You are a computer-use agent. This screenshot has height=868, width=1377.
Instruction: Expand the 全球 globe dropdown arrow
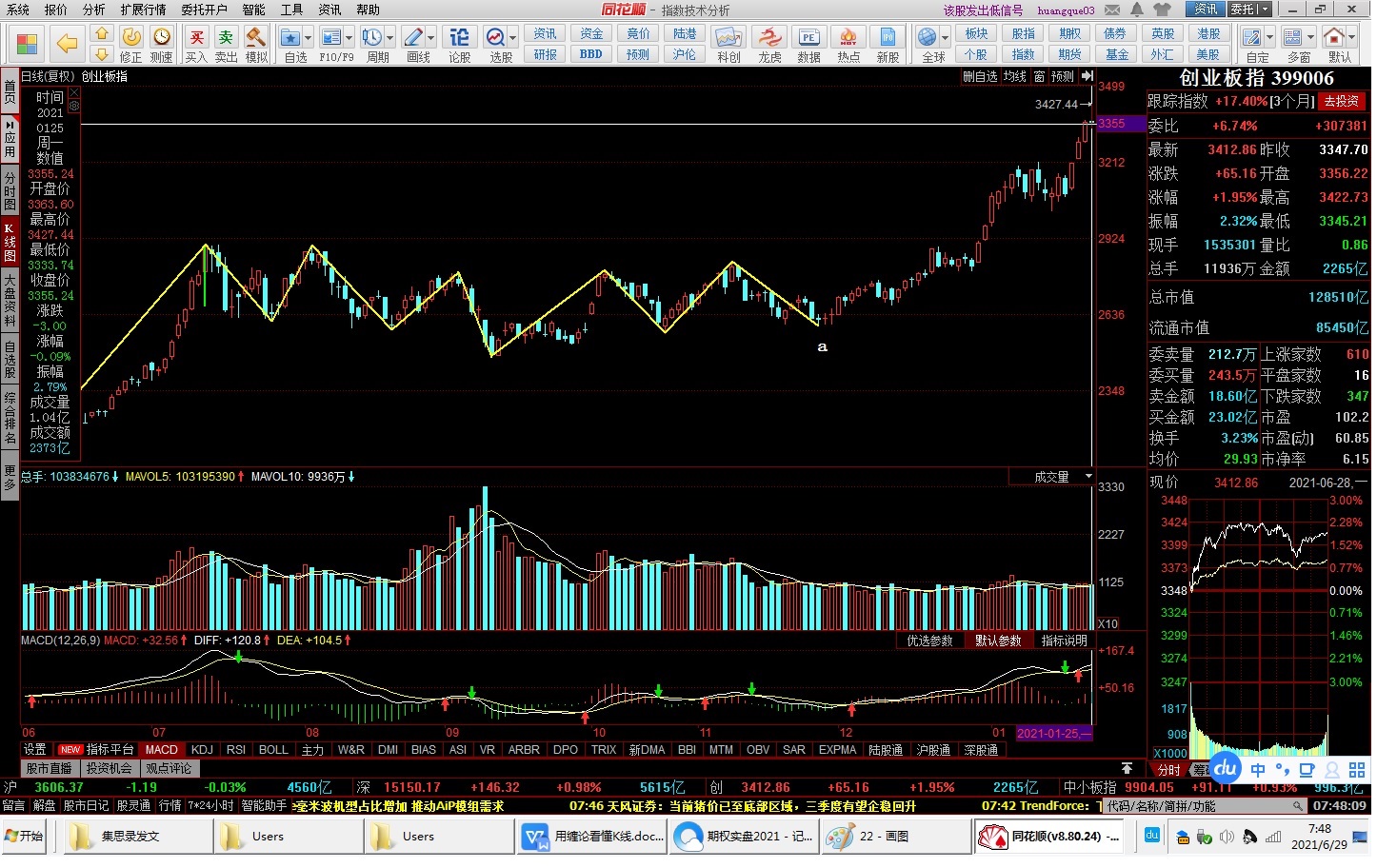click(946, 38)
